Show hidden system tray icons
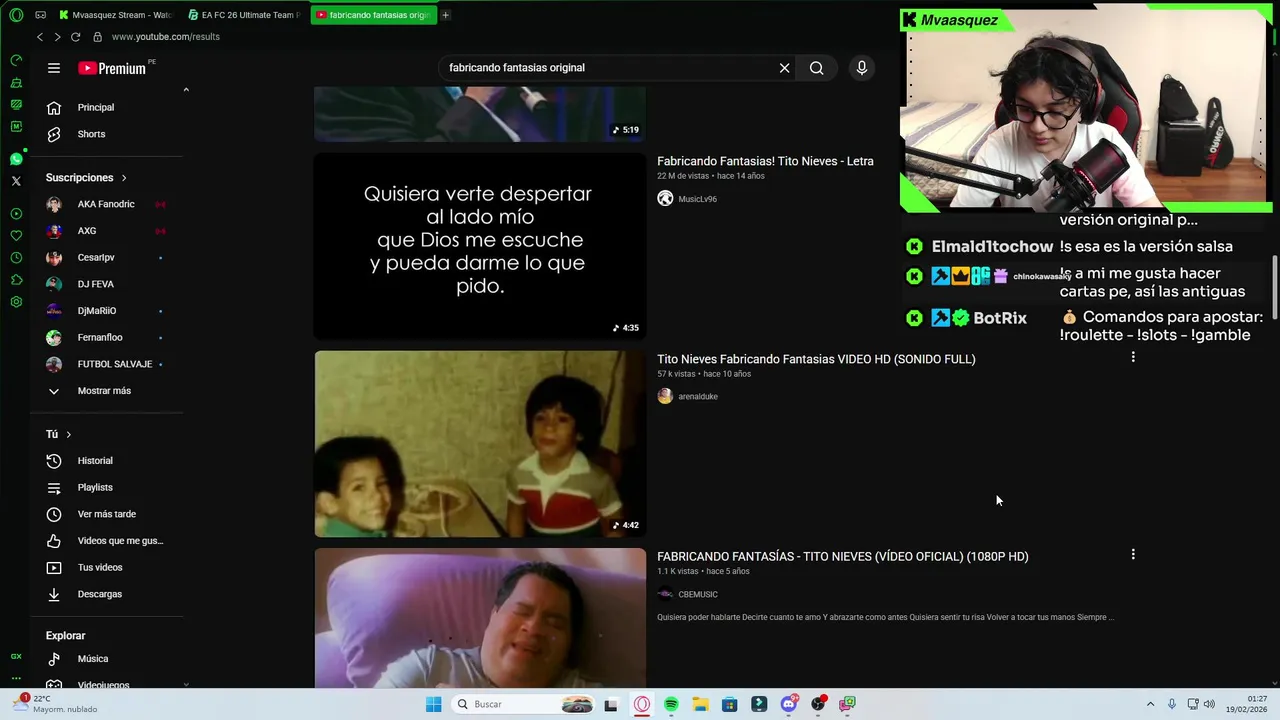The image size is (1280, 720). coord(1150,704)
